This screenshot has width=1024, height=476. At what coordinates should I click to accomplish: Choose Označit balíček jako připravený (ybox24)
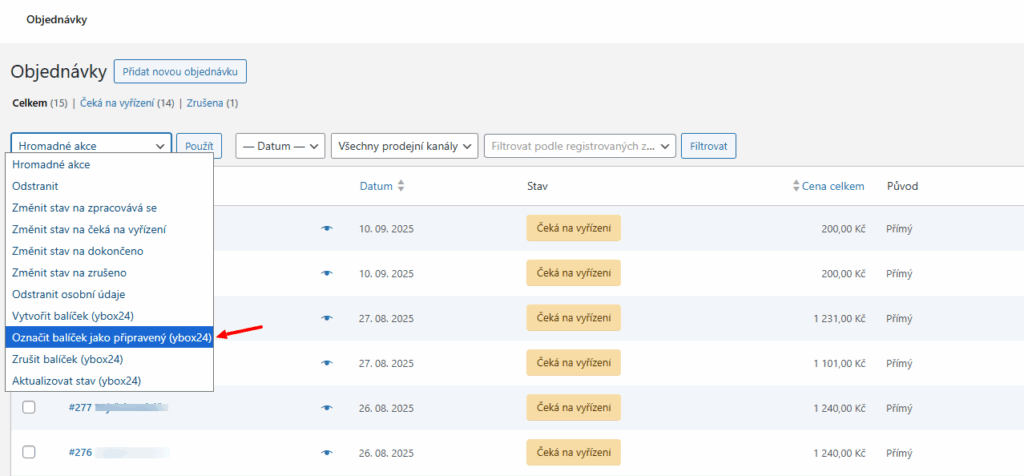(111, 338)
